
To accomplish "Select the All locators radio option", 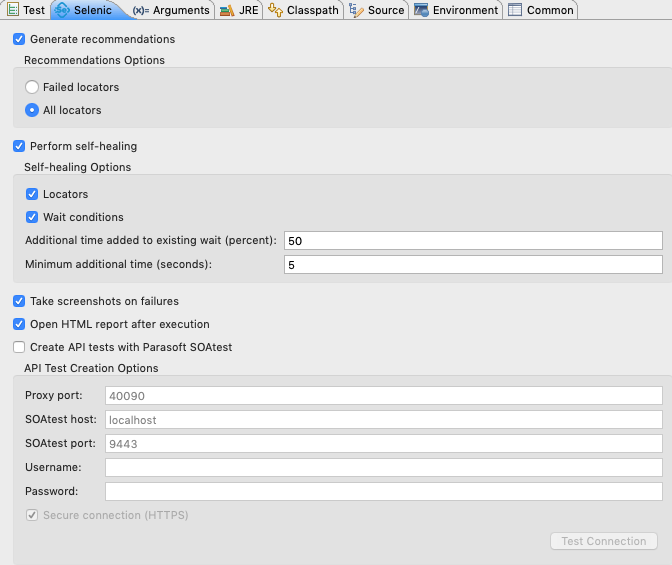I will click(32, 110).
